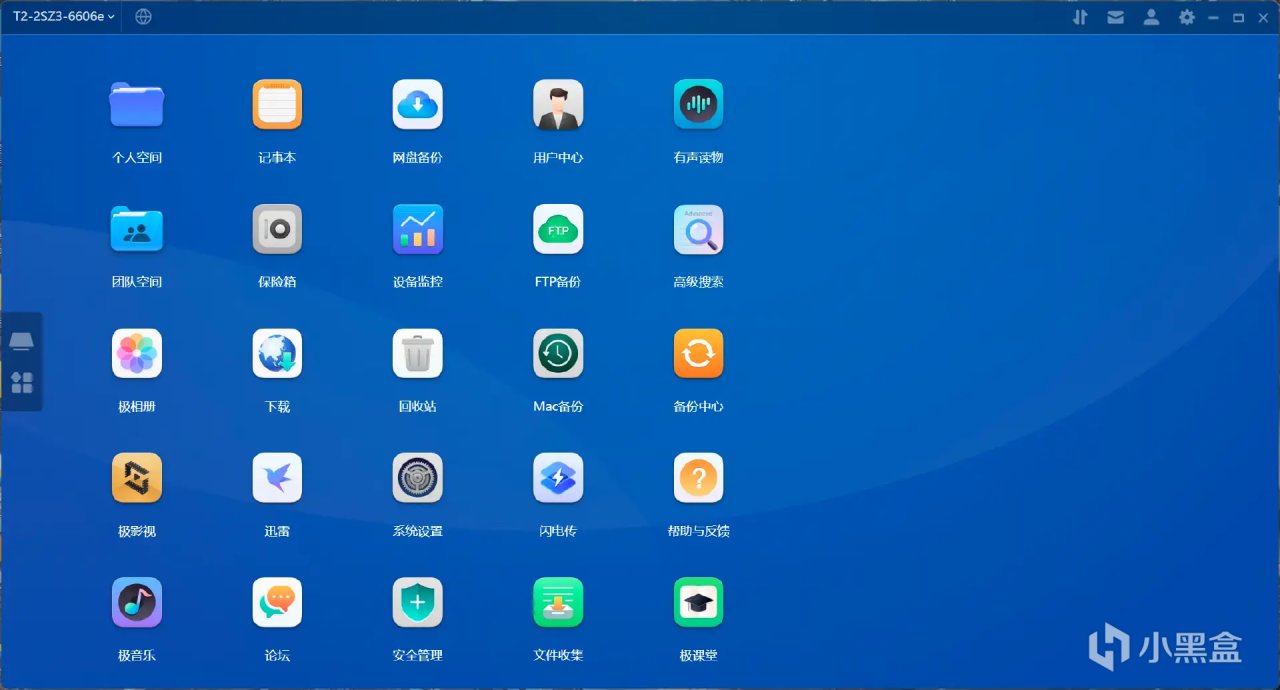Expand the T2-2SZ3-6606e device dropdown
The image size is (1280, 690).
click(64, 16)
